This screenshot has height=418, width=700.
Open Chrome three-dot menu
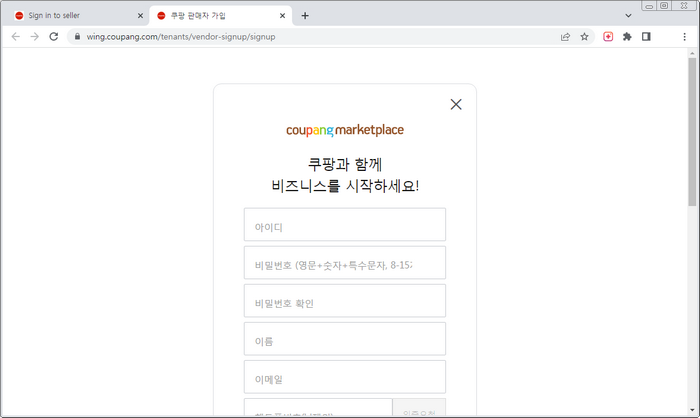[684, 37]
